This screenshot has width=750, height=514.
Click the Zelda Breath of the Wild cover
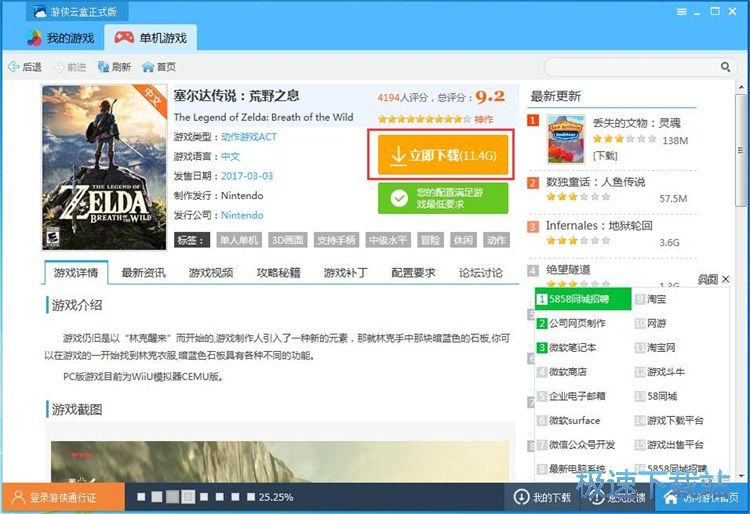pyautogui.click(x=104, y=167)
